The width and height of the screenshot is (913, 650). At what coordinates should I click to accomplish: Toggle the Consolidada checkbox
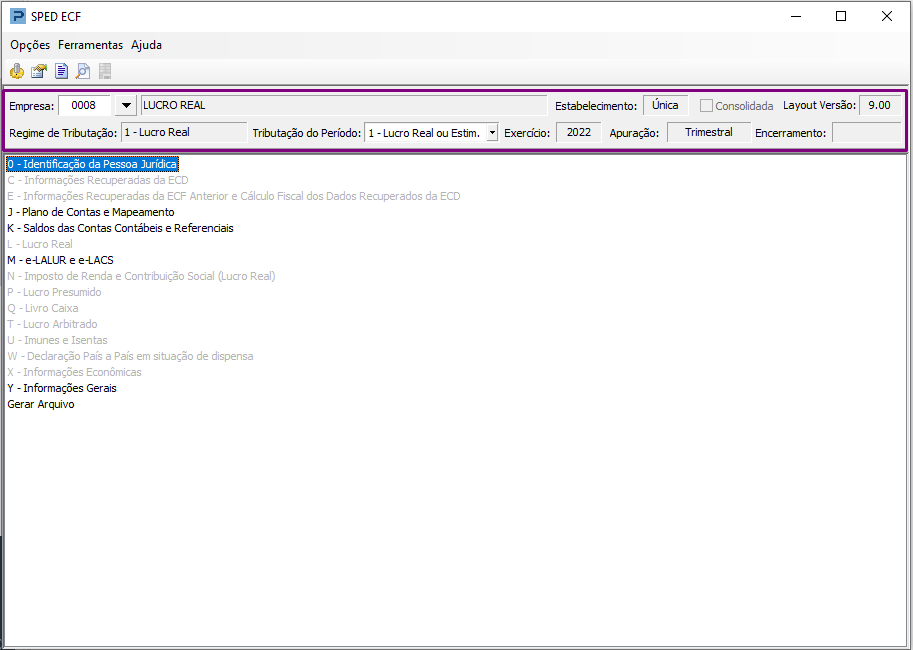(x=706, y=105)
